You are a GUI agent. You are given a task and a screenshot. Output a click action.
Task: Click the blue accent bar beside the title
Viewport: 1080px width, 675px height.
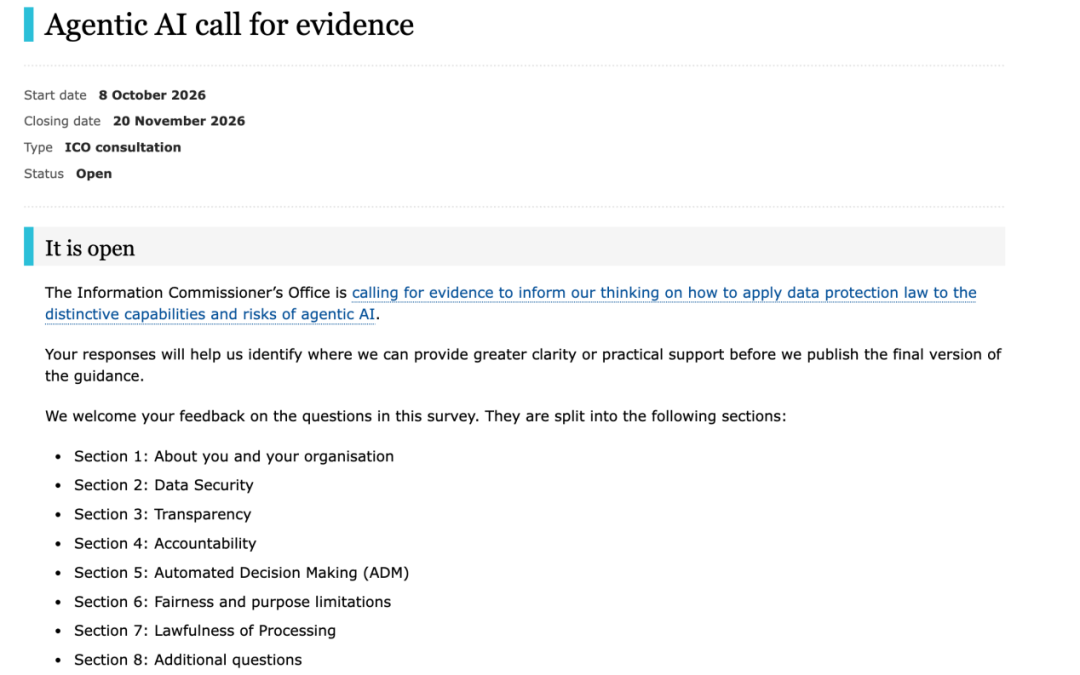pos(28,25)
